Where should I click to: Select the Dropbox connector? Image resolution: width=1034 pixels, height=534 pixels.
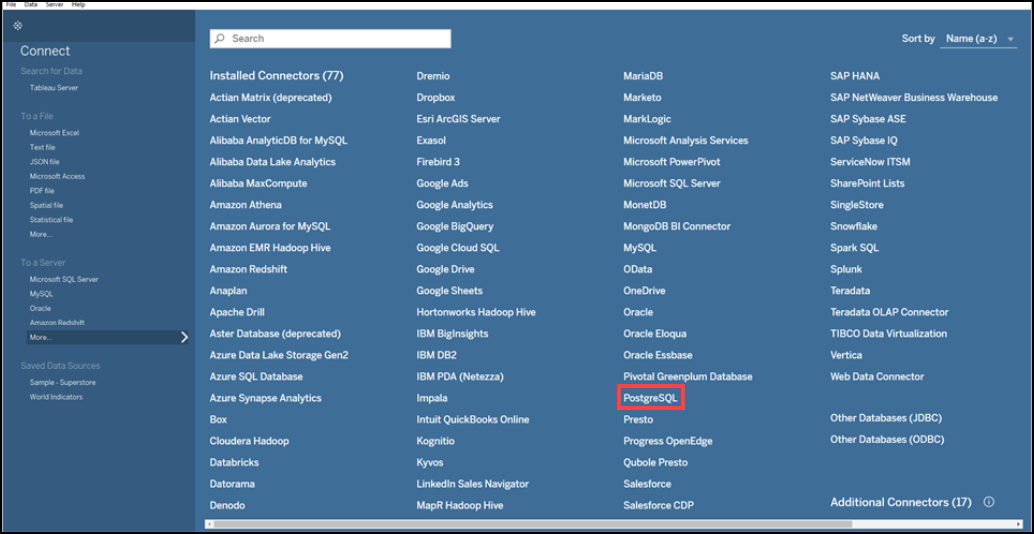point(436,98)
